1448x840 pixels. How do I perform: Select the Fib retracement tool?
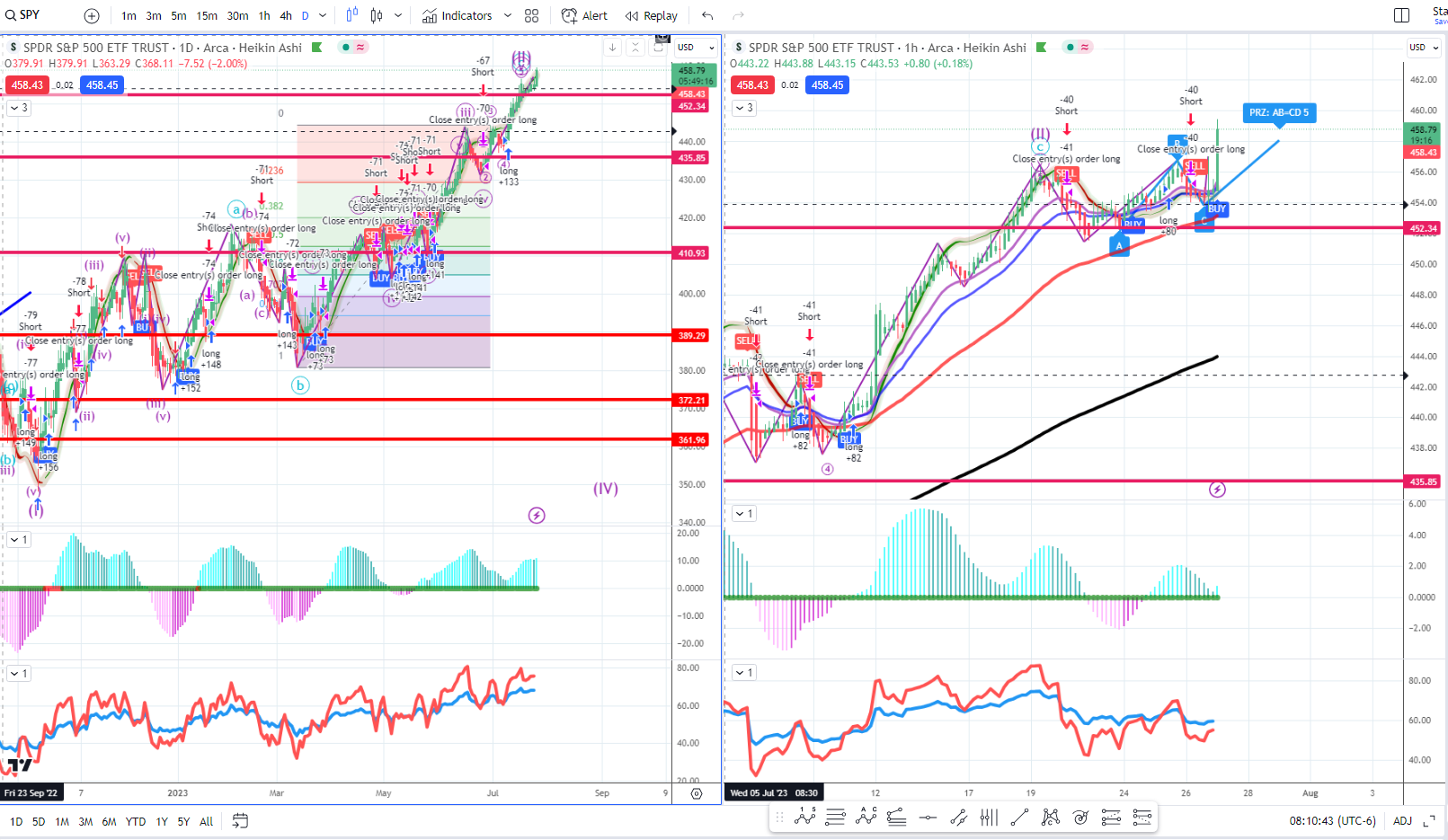[835, 817]
